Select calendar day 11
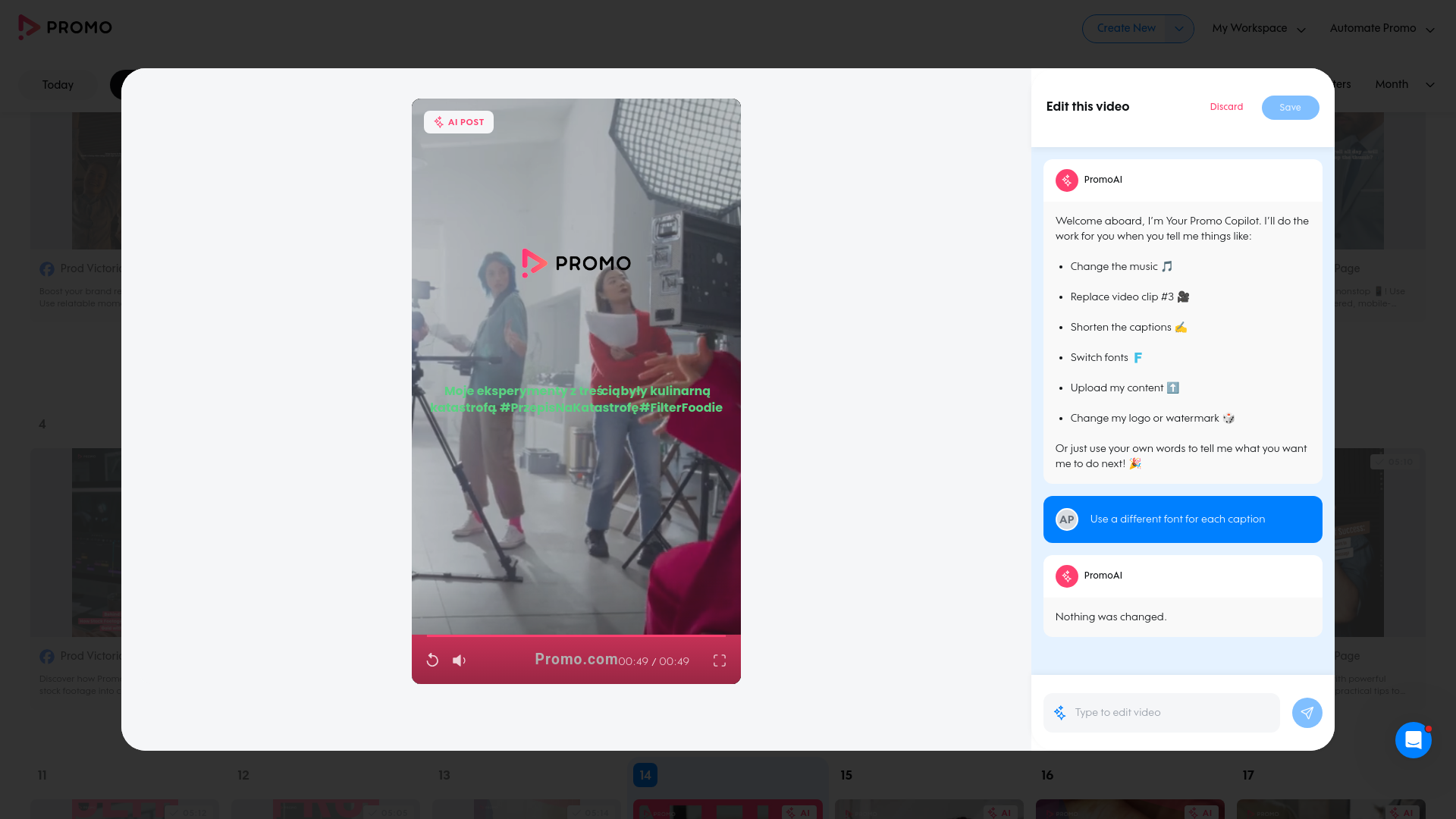 pyautogui.click(x=42, y=775)
